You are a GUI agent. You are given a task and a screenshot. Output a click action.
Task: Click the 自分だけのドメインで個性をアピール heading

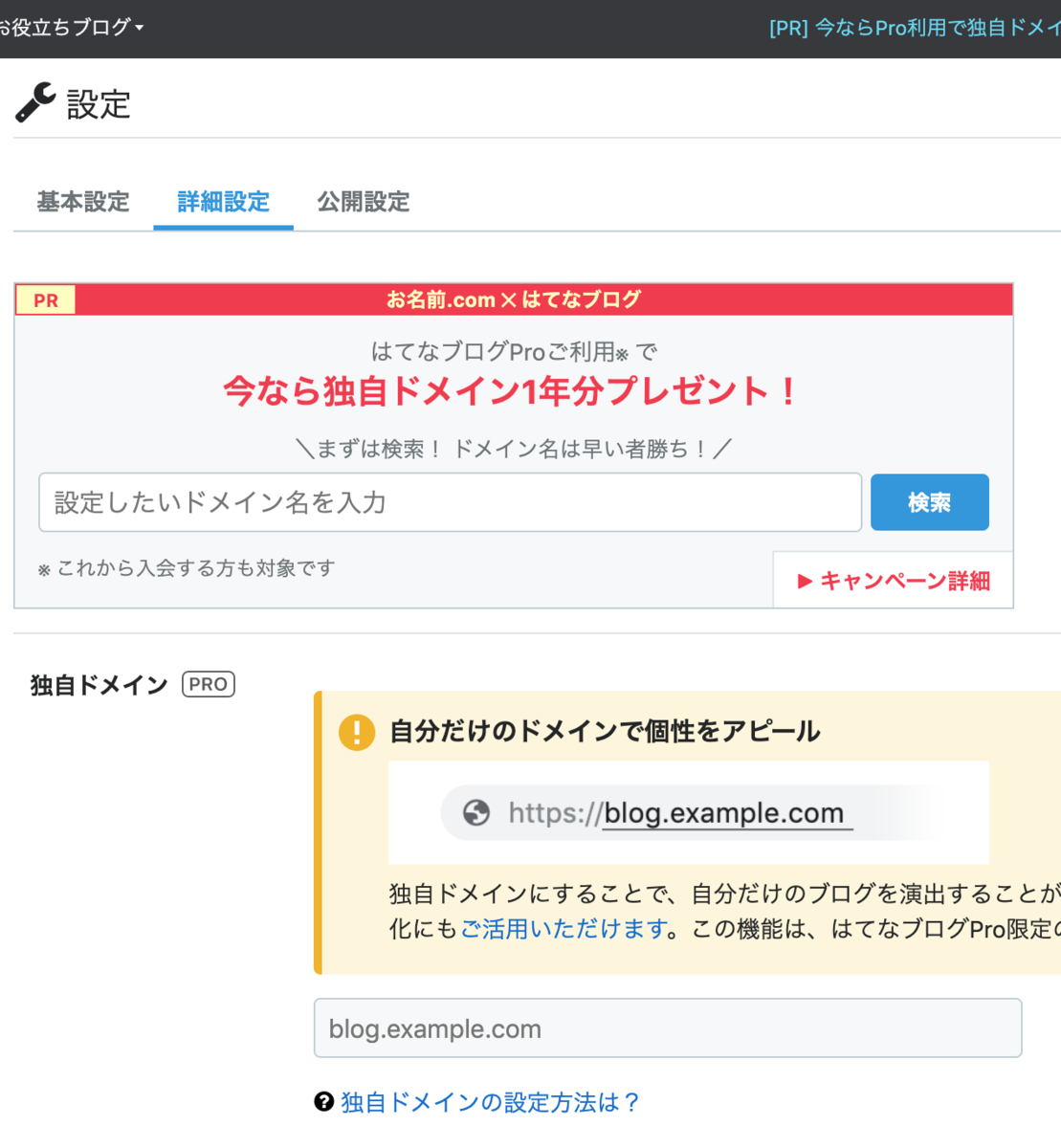click(x=605, y=732)
